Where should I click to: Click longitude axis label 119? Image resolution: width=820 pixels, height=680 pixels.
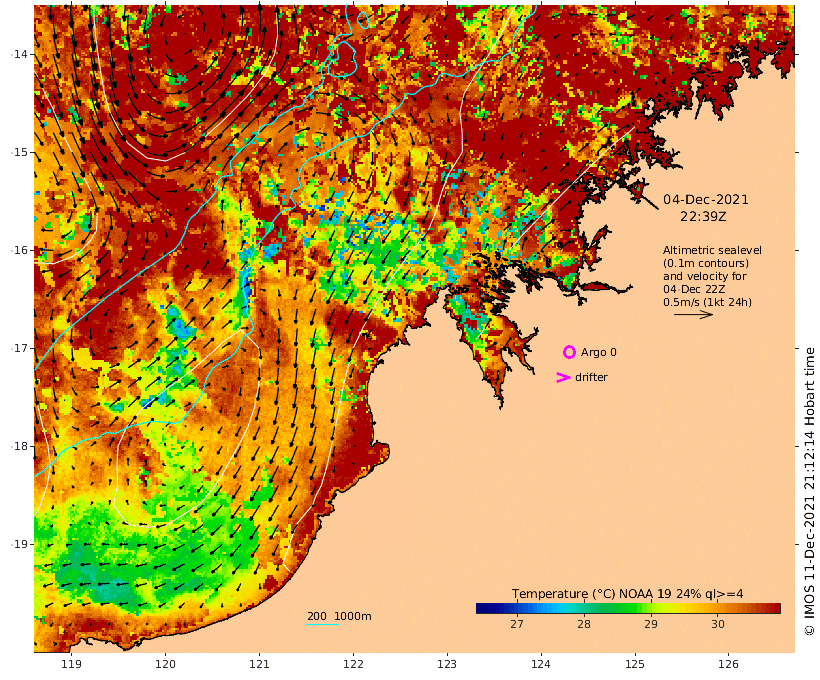click(x=71, y=664)
